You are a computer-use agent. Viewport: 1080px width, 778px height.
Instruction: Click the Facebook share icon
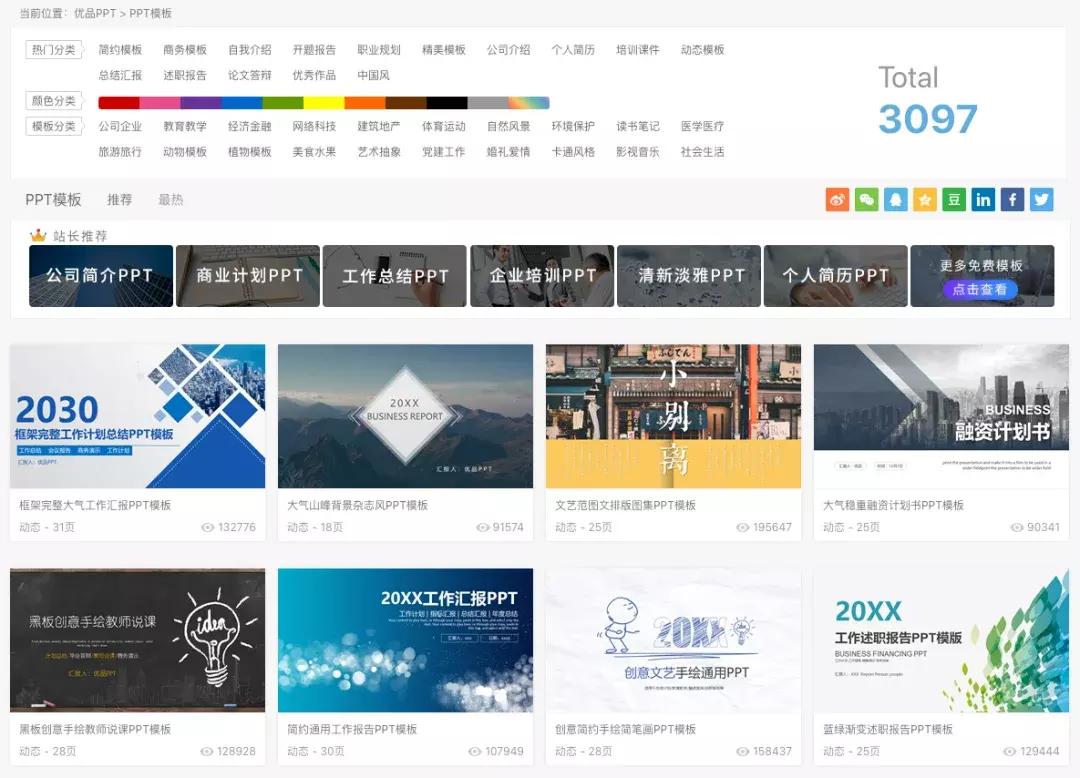1012,199
